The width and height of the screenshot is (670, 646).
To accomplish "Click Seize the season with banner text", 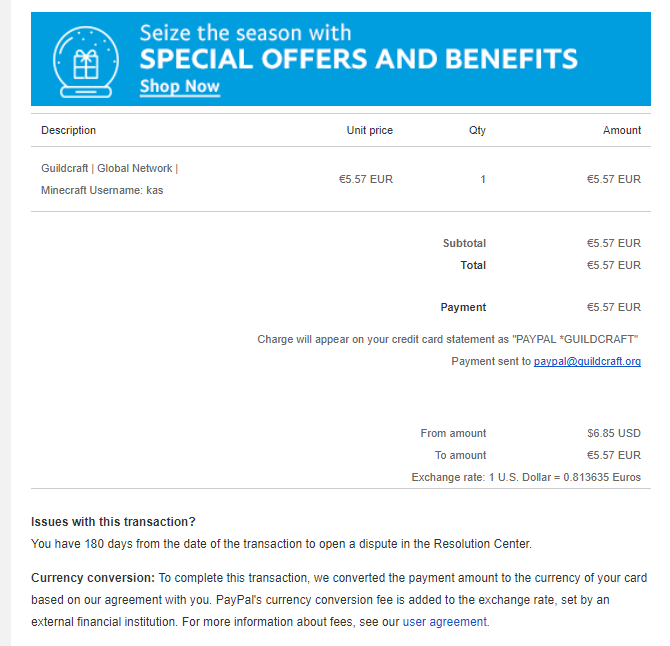I will (246, 33).
